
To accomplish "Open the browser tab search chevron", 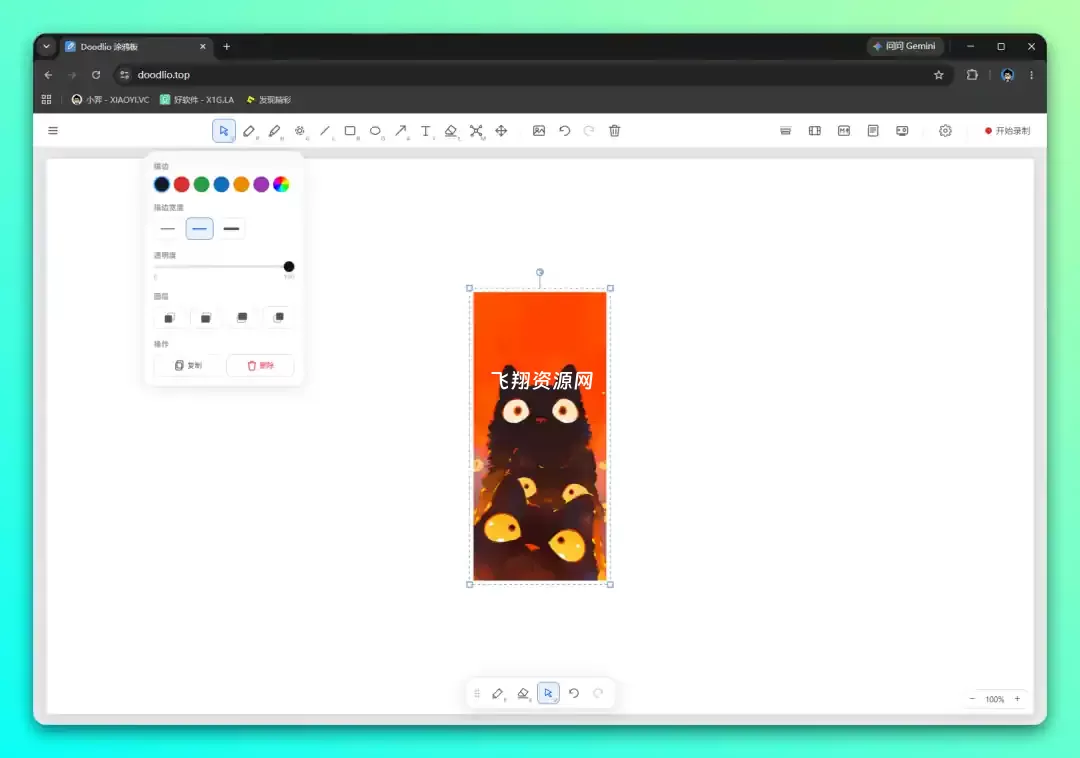I will tap(46, 47).
